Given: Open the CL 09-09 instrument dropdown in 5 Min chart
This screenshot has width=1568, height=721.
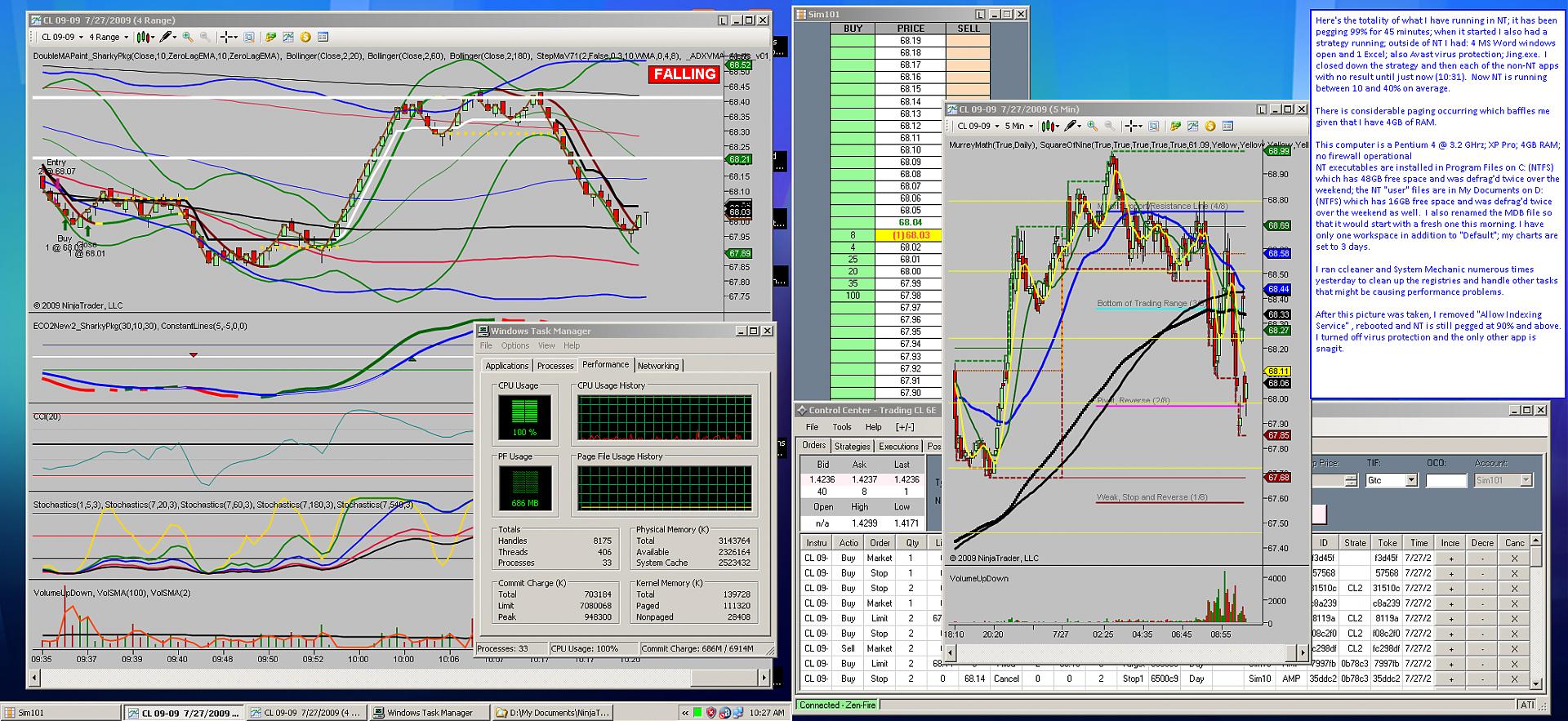Looking at the screenshot, I should point(978,126).
